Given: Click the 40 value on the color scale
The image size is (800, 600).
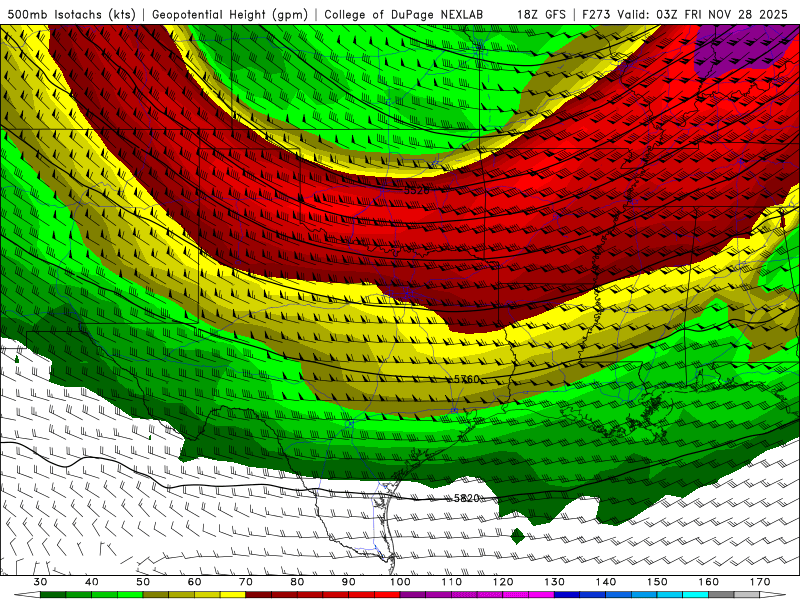Looking at the screenshot, I should [x=92, y=582].
